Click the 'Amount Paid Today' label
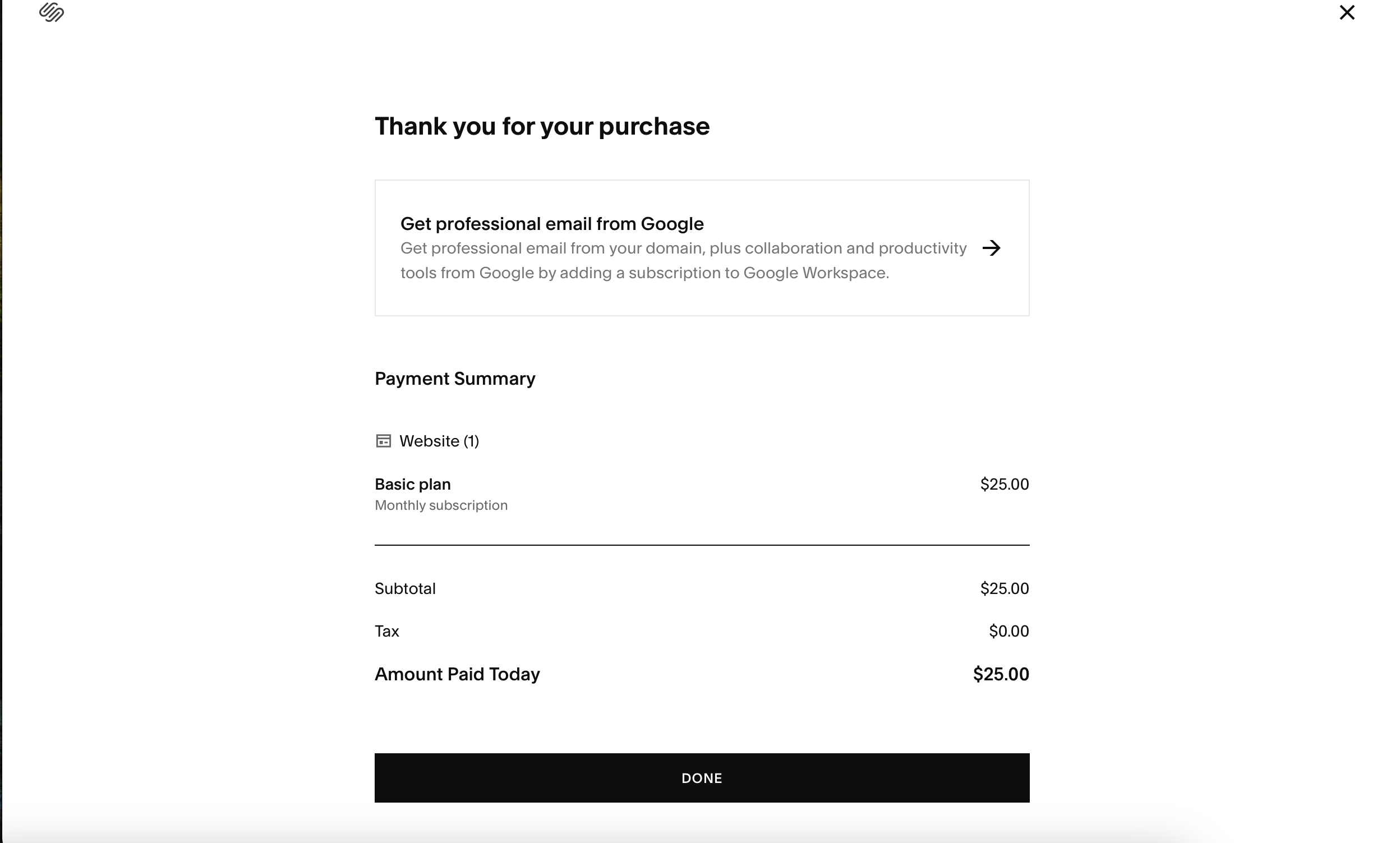 [x=457, y=674]
